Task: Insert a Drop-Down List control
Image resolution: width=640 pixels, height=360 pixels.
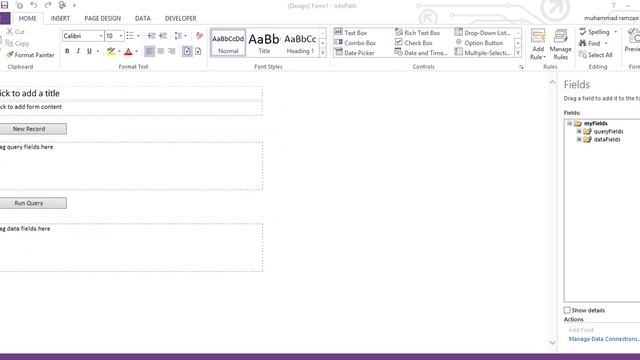Action: [482, 33]
